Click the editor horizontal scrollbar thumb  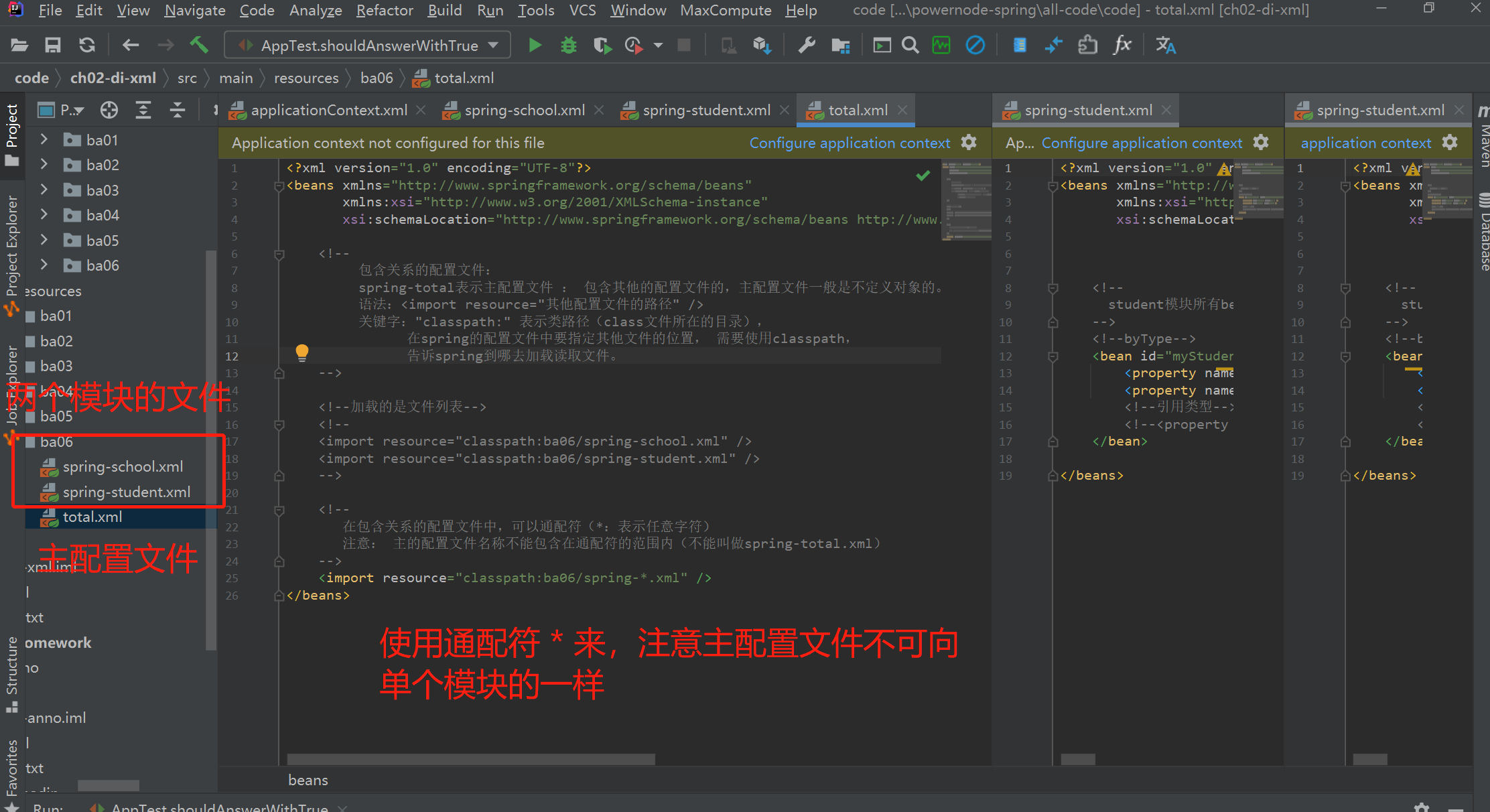click(x=470, y=759)
